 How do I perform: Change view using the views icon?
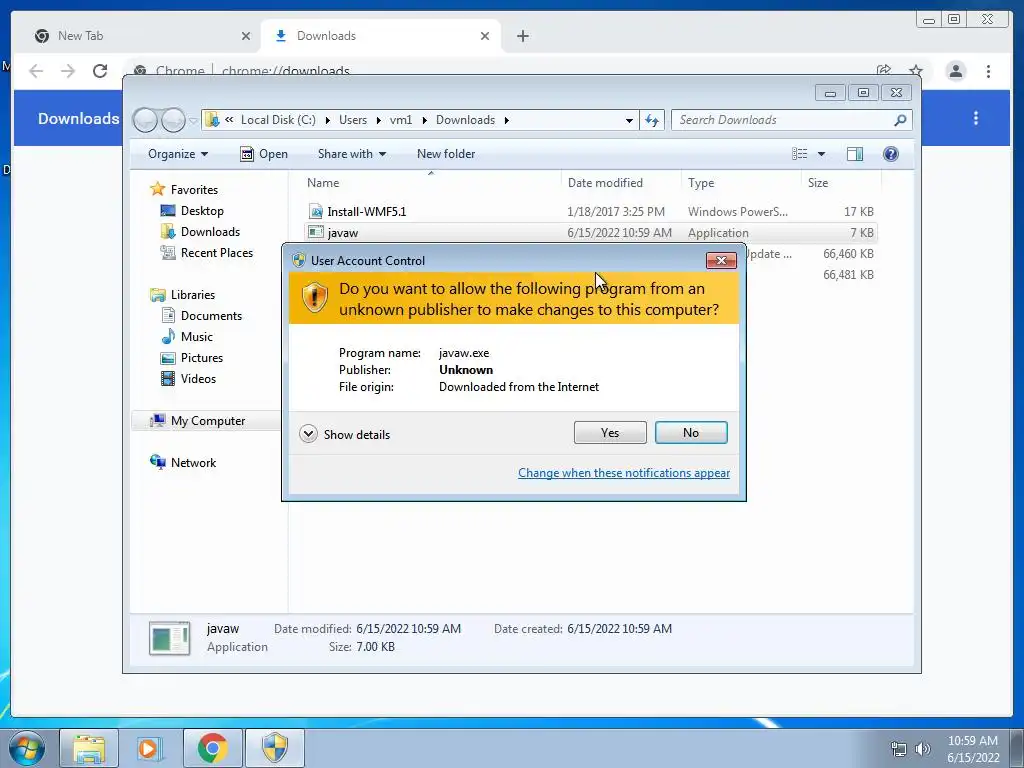point(800,154)
